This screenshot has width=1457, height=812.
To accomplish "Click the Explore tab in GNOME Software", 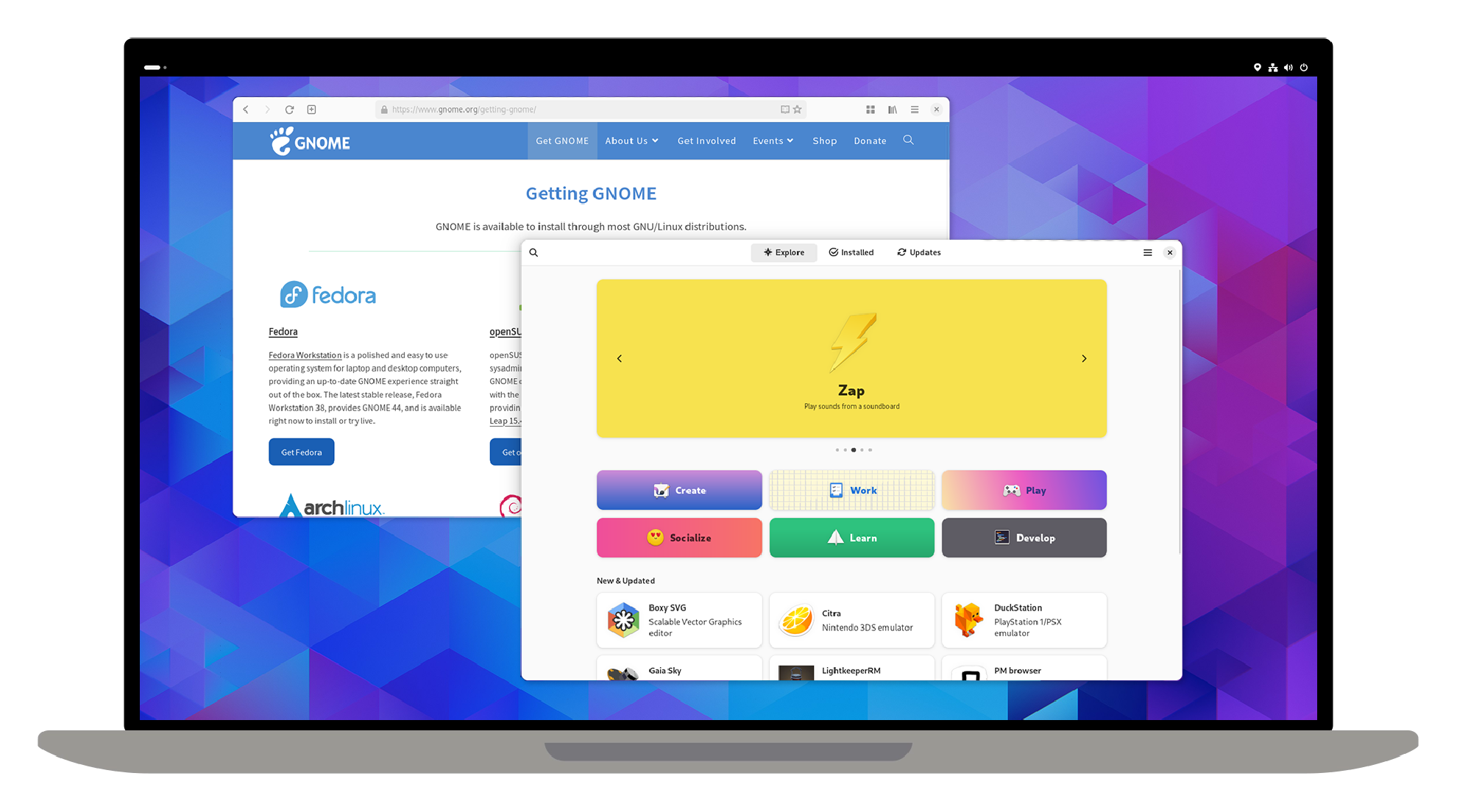I will tap(783, 252).
